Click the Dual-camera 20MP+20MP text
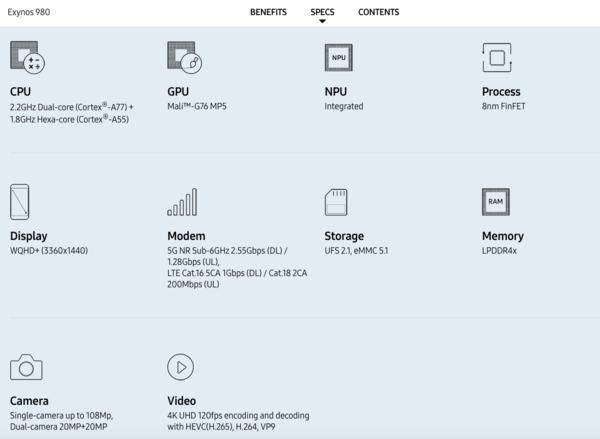 pyautogui.click(x=59, y=427)
